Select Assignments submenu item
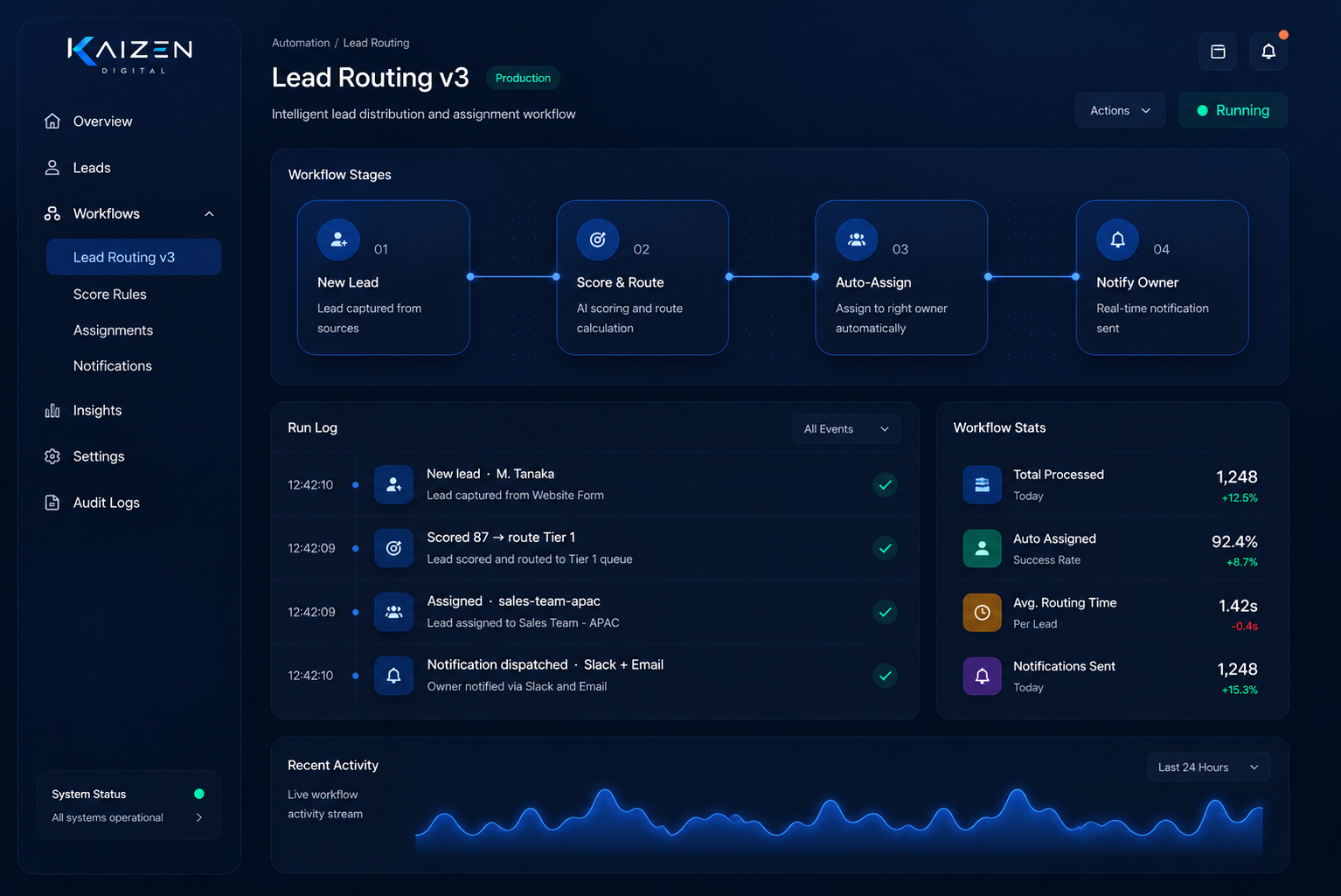1341x896 pixels. 113,330
